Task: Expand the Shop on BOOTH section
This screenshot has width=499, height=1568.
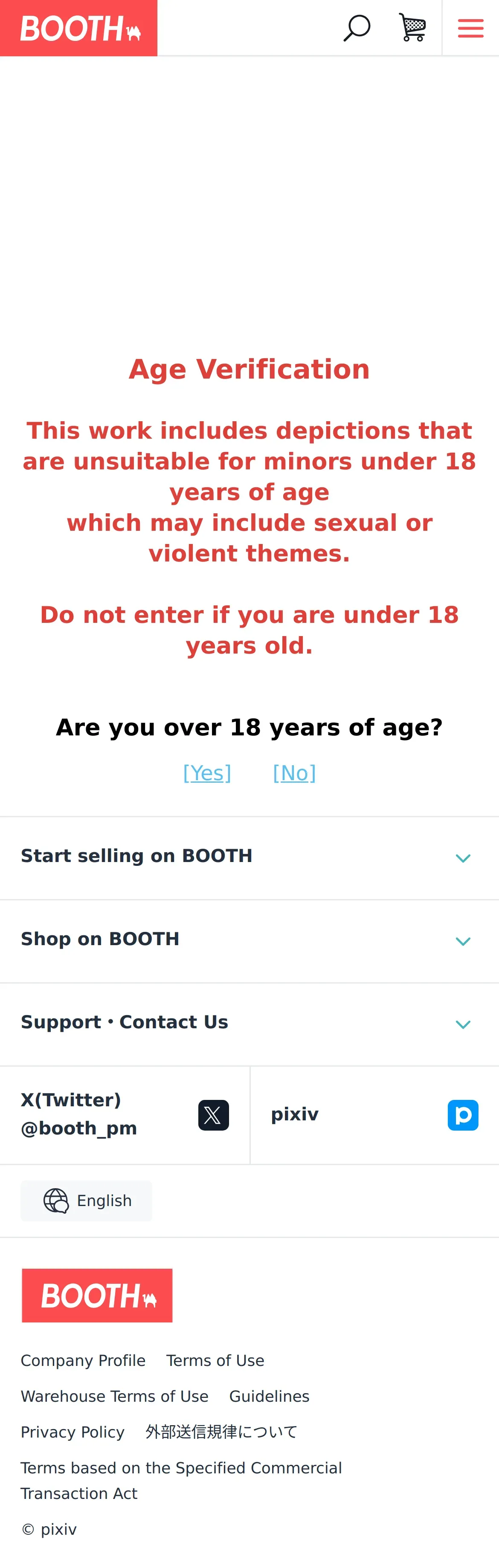Action: tap(462, 941)
